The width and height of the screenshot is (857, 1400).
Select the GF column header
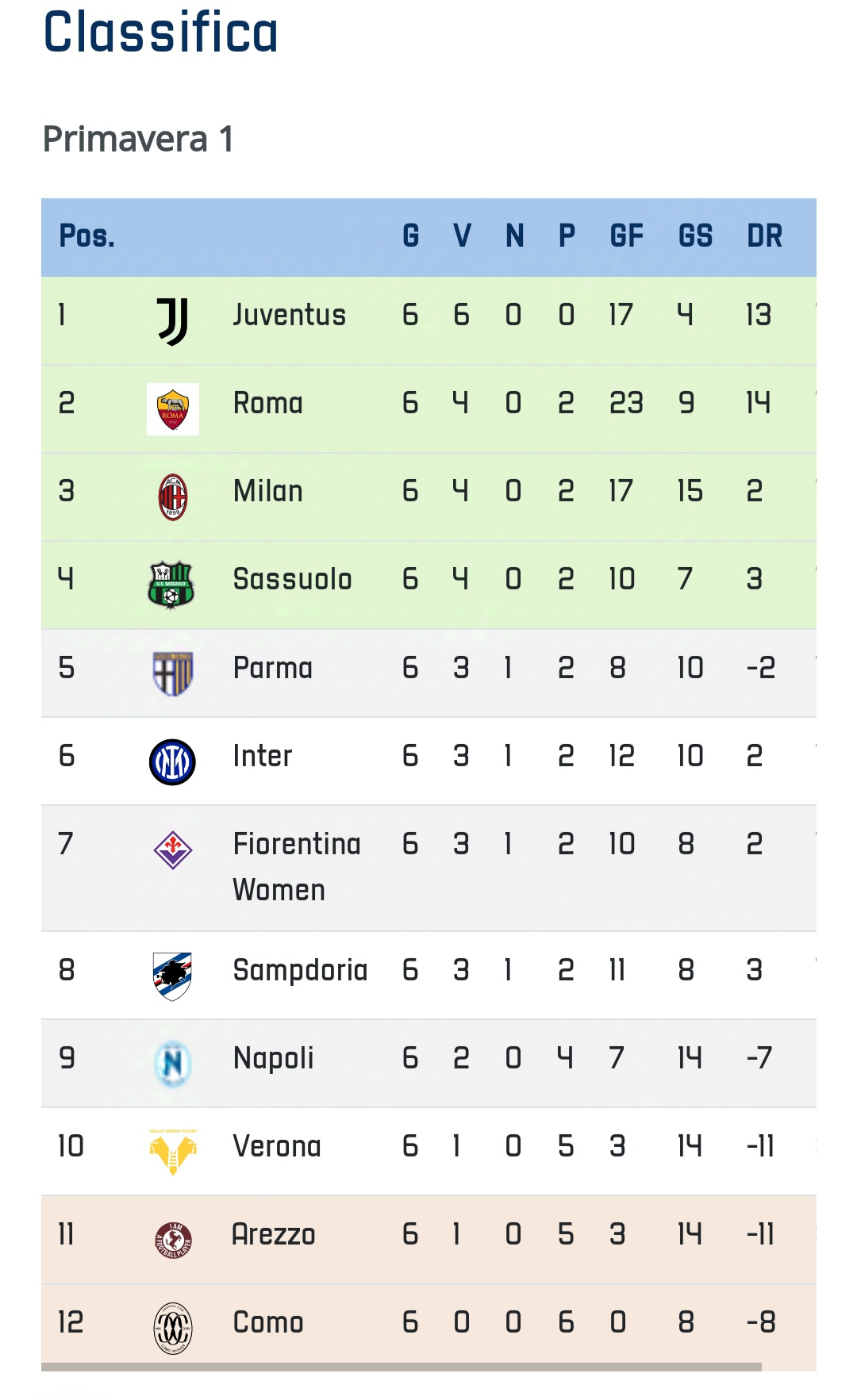[x=626, y=236]
